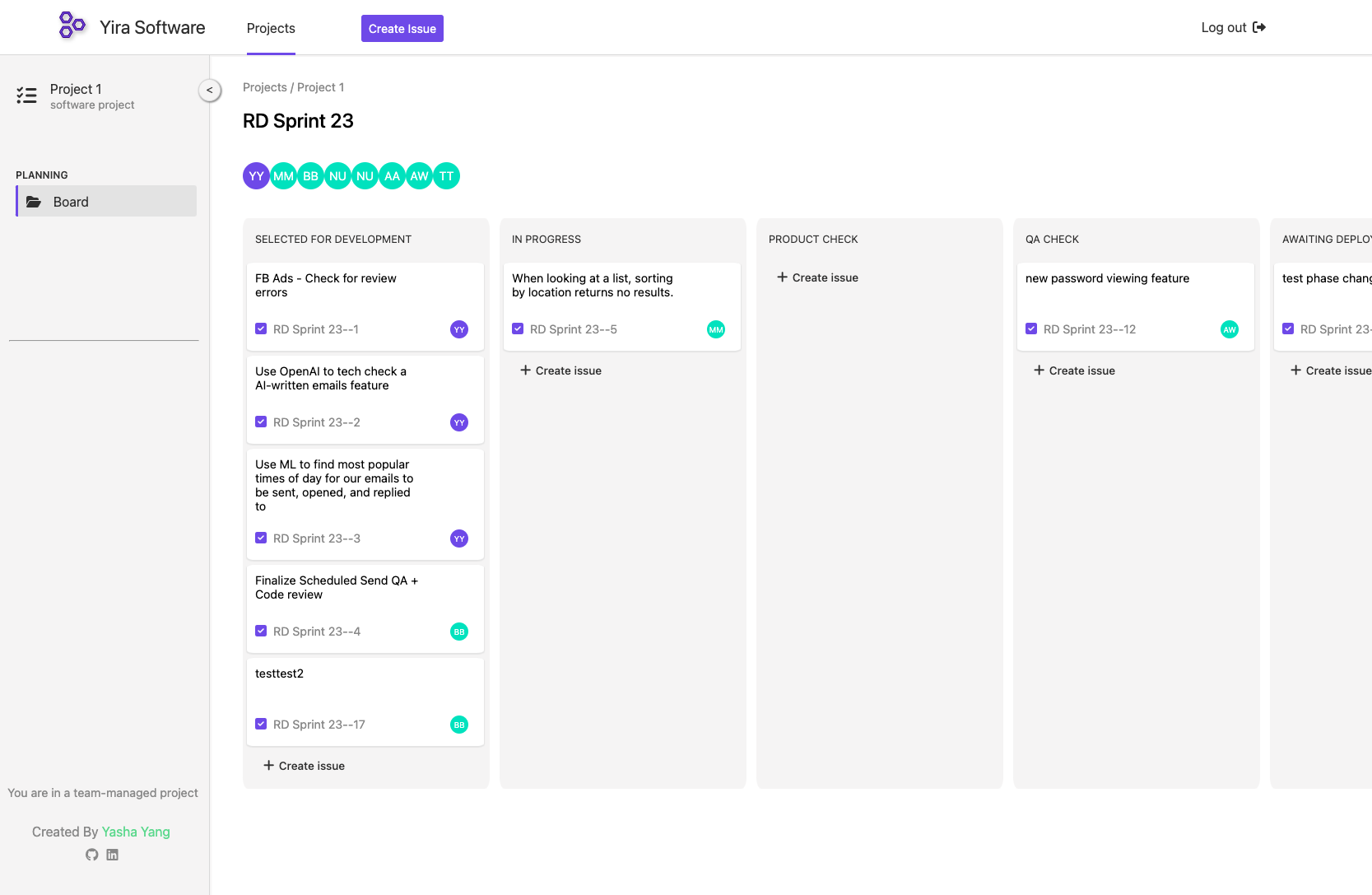
Task: Toggle the checkbox on RD Sprint 23--1
Action: pos(261,329)
